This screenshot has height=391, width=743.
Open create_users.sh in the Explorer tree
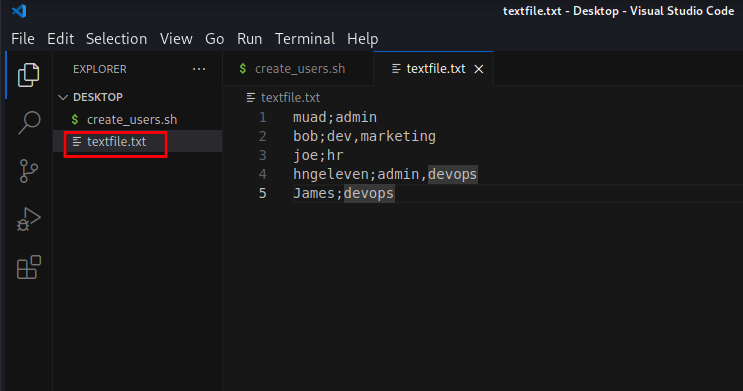click(137, 119)
